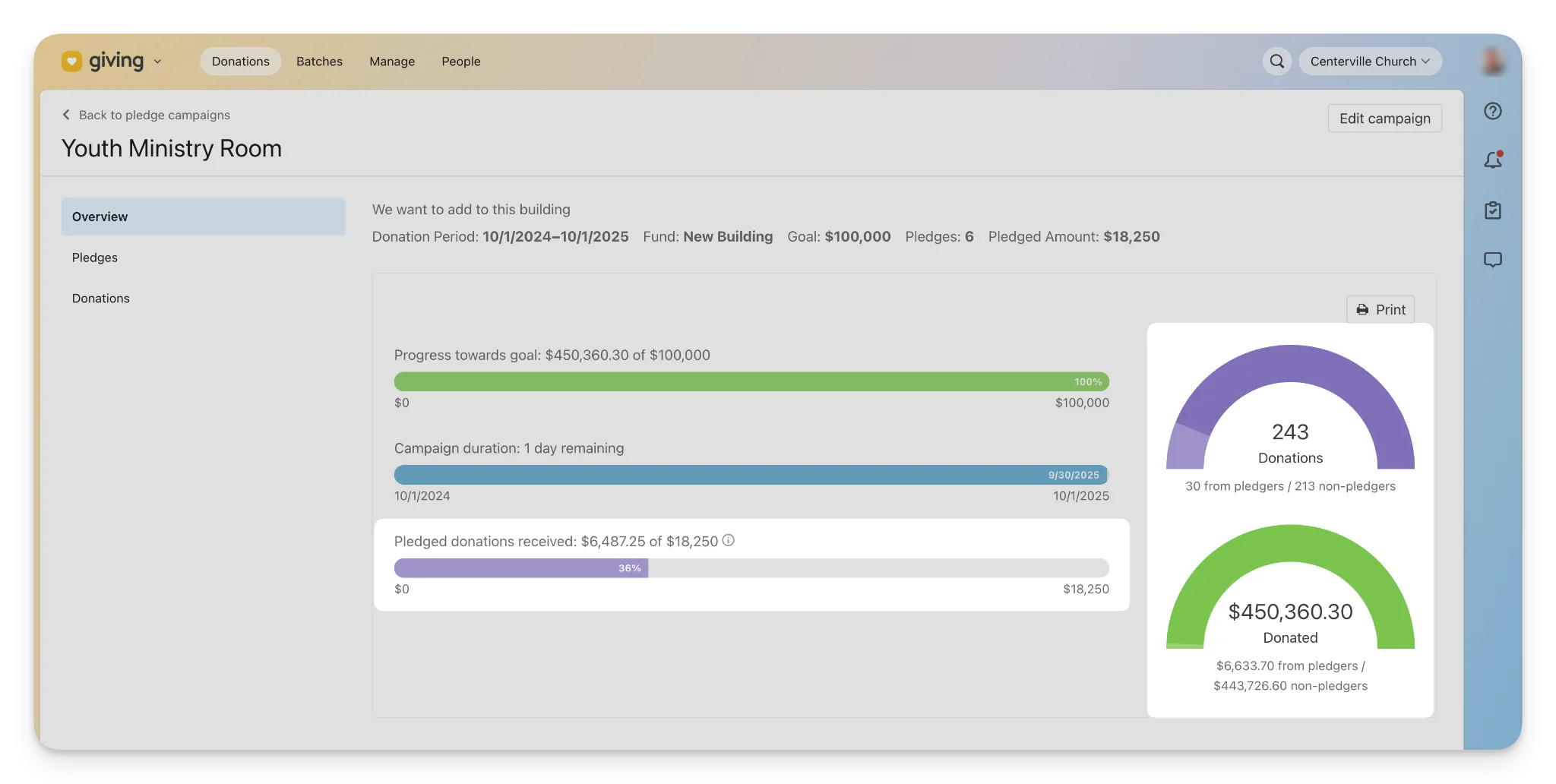
Task: Open the tasks clipboard icon
Action: (x=1492, y=210)
